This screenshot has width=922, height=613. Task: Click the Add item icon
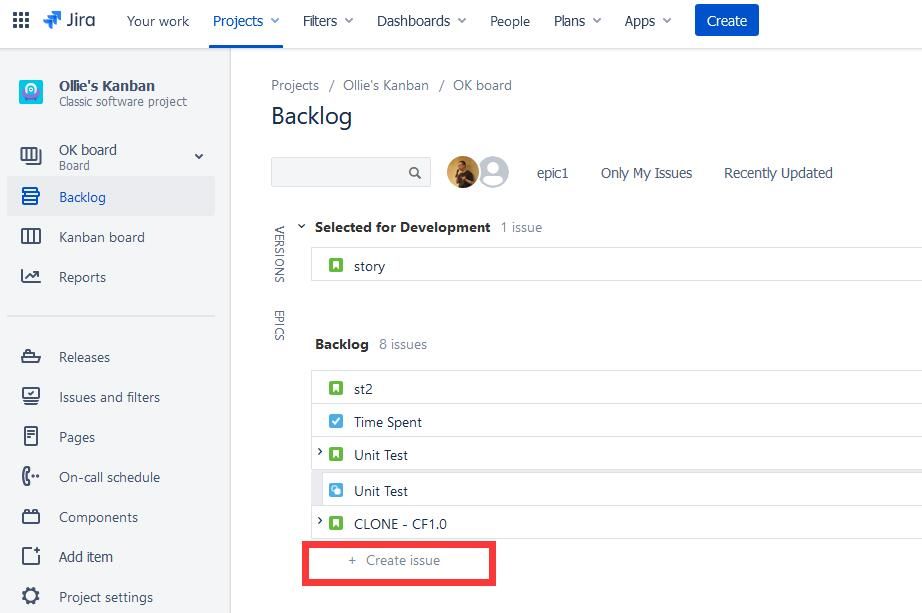point(31,556)
